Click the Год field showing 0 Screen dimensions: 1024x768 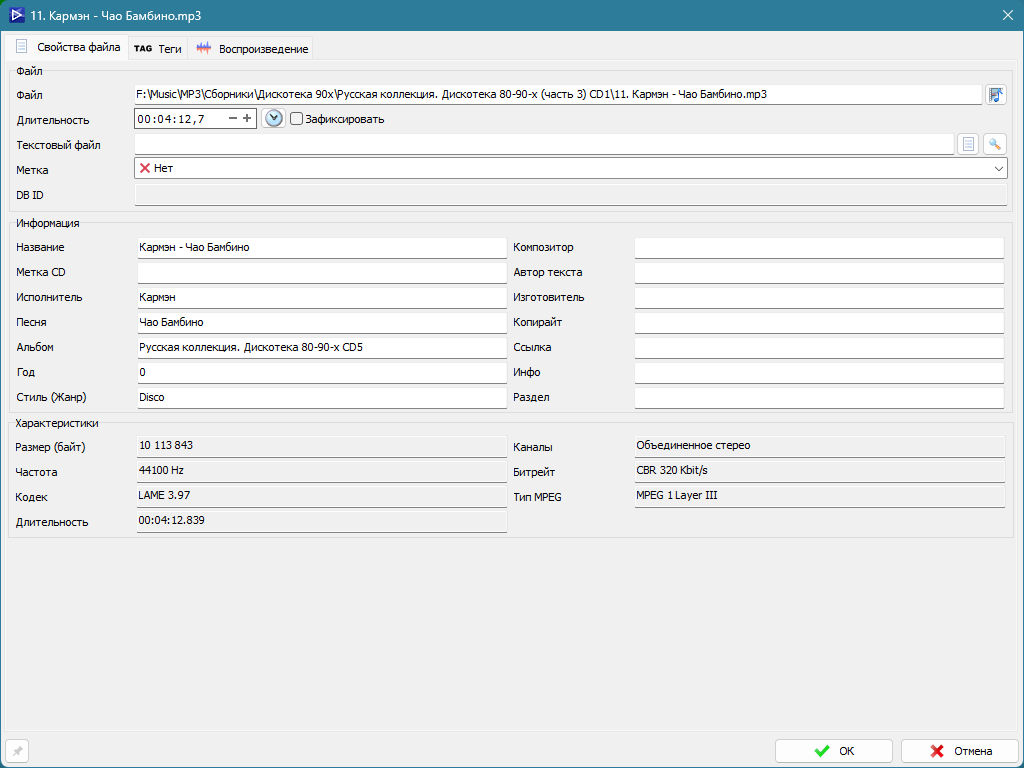point(322,372)
